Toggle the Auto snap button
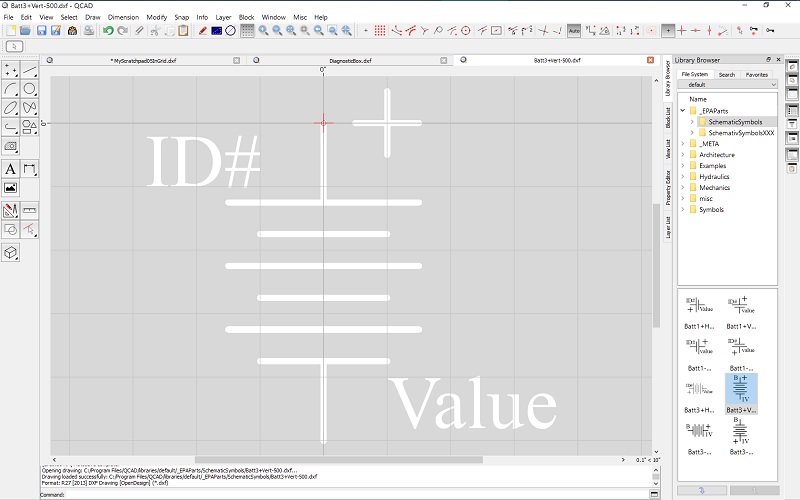 point(574,31)
